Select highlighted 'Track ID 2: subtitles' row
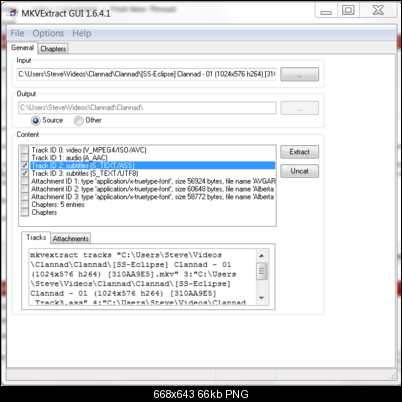The width and height of the screenshot is (402, 402). 153,165
